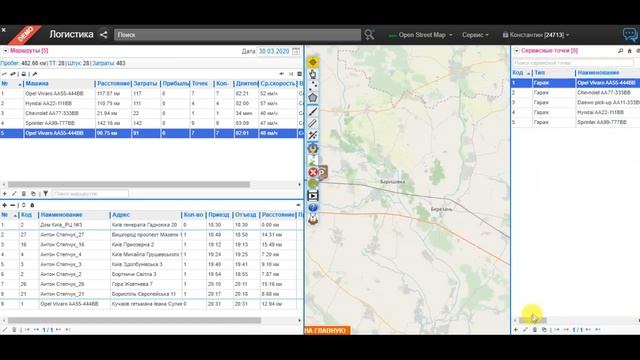Open the chat bubbles icon in header
640x360 pixels.
tap(630, 35)
